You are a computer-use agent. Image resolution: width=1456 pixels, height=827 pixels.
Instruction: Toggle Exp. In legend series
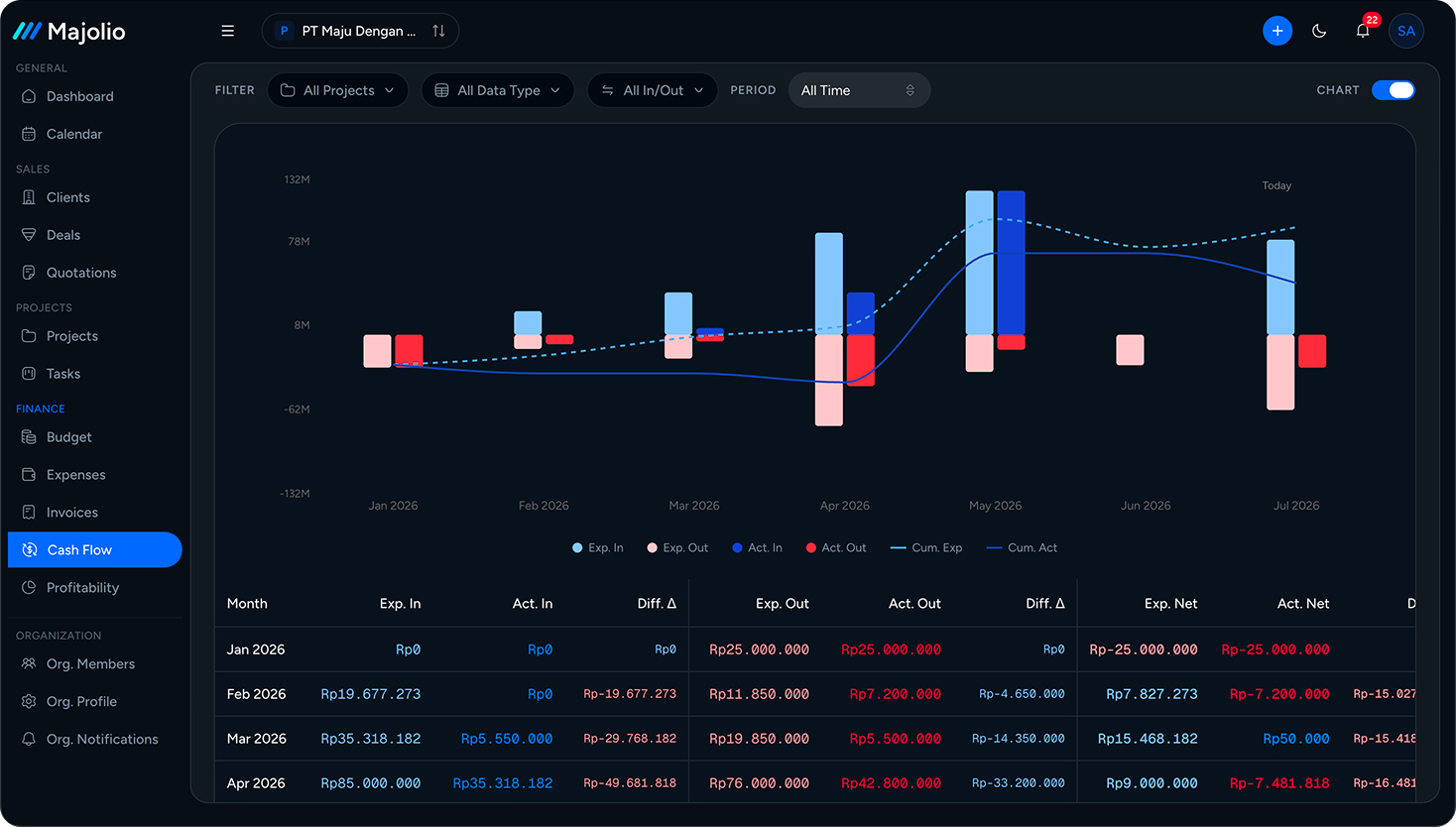[x=598, y=547]
